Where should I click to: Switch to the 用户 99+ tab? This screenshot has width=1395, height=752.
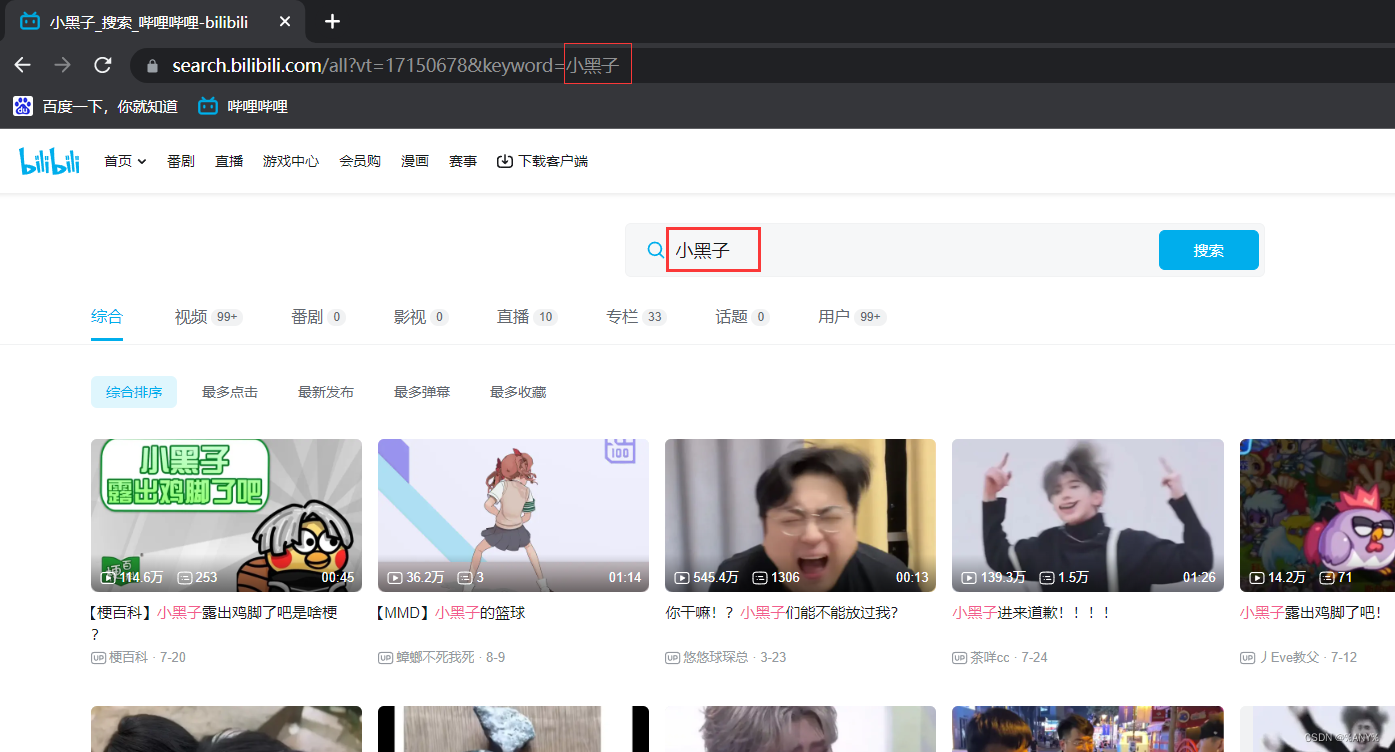852,317
